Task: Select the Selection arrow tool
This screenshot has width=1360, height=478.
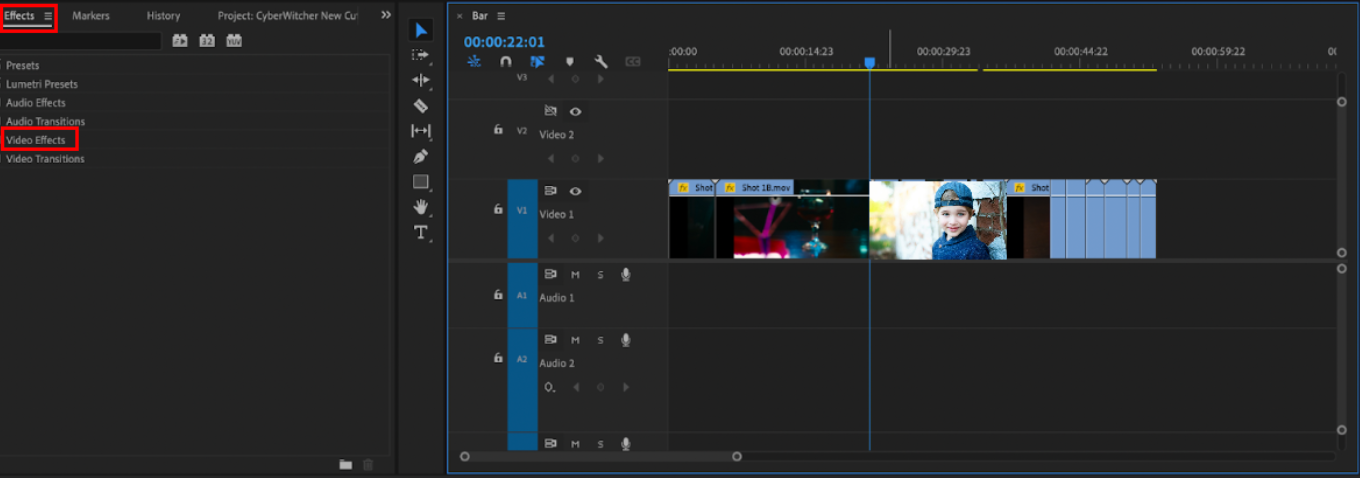Action: click(x=421, y=30)
